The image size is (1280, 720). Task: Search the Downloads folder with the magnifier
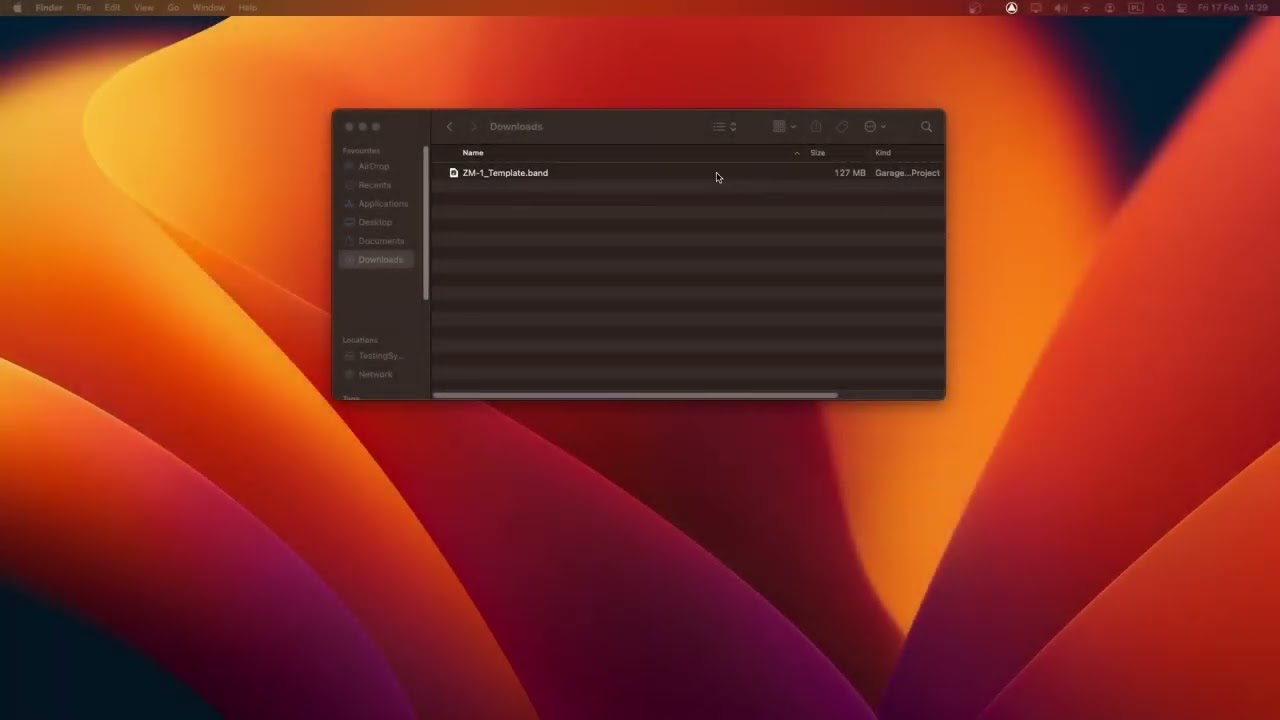point(926,127)
